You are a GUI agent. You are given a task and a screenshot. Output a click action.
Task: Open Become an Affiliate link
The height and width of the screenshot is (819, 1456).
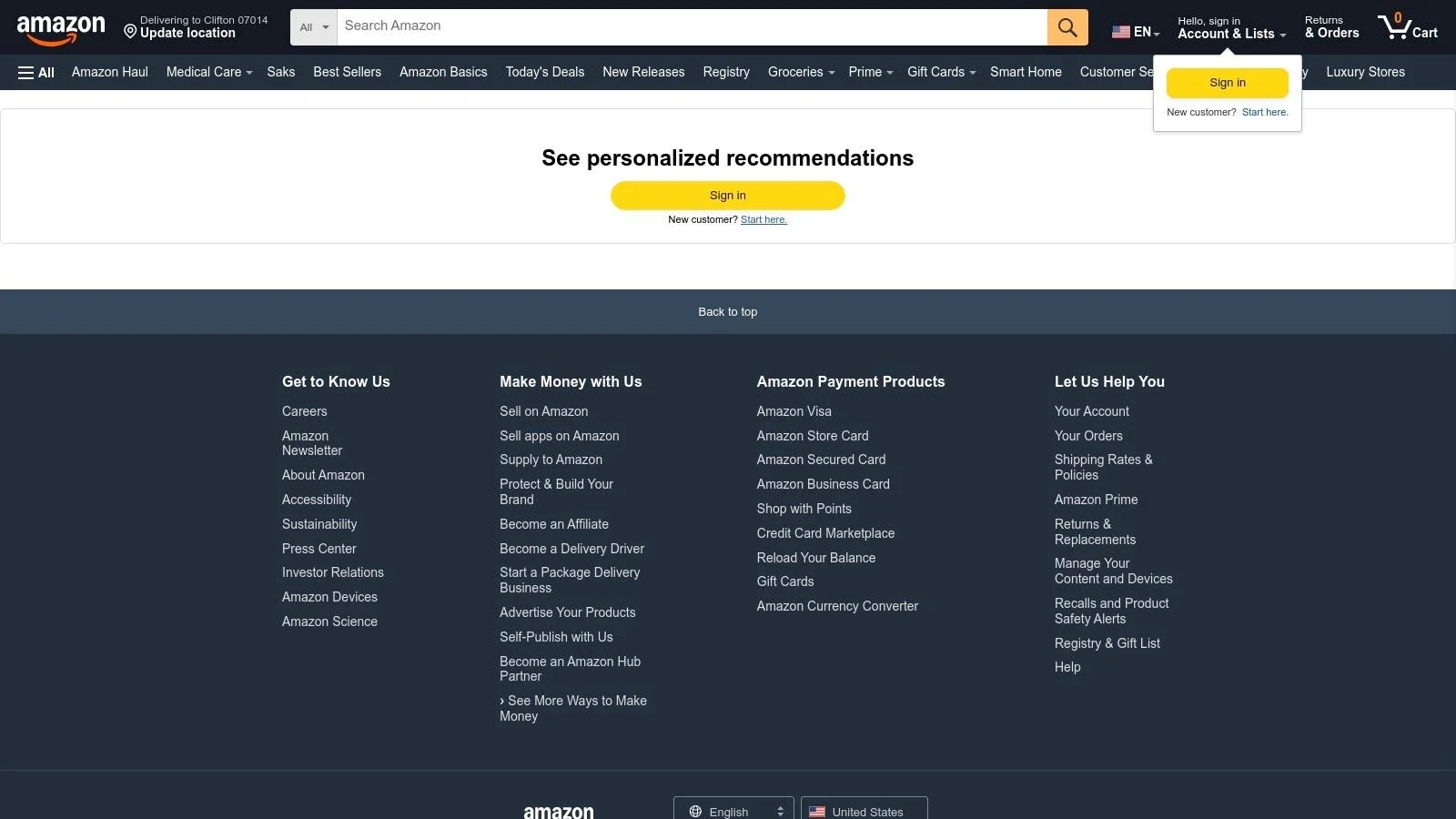click(554, 524)
